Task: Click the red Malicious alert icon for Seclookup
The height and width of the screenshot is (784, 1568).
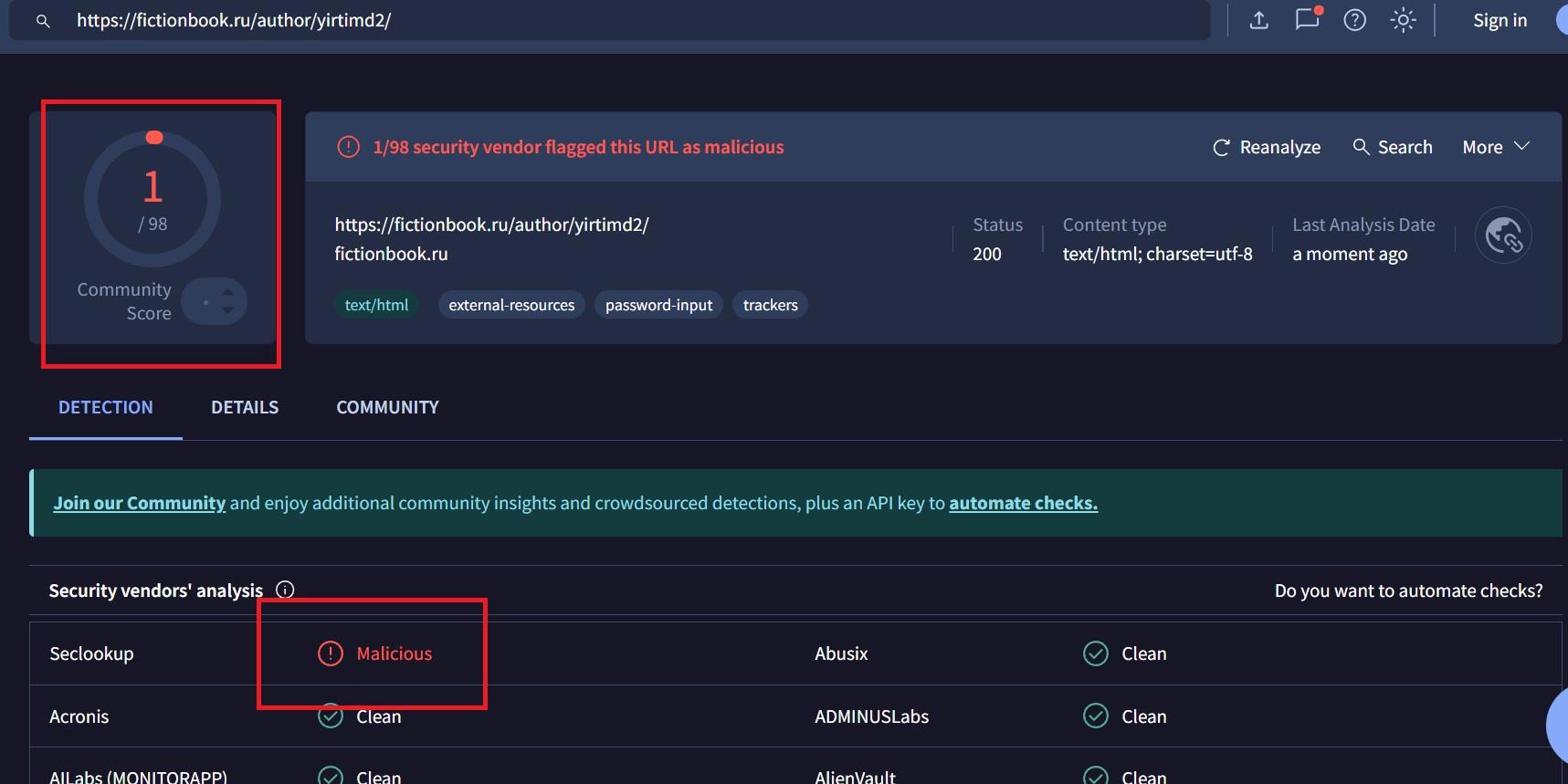Action: 330,653
